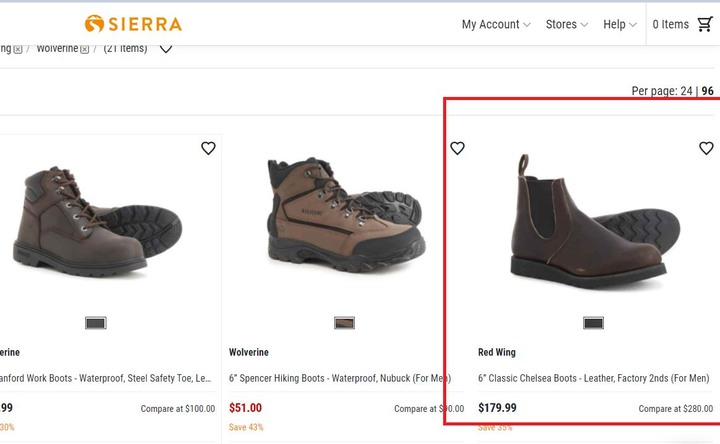Image resolution: width=720 pixels, height=444 pixels.
Task: Show 96 items per page
Action: (x=707, y=91)
